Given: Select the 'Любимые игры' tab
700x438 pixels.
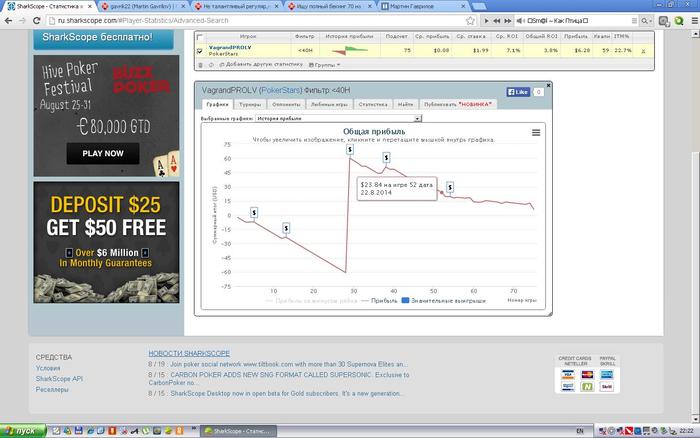Looking at the screenshot, I should [329, 104].
